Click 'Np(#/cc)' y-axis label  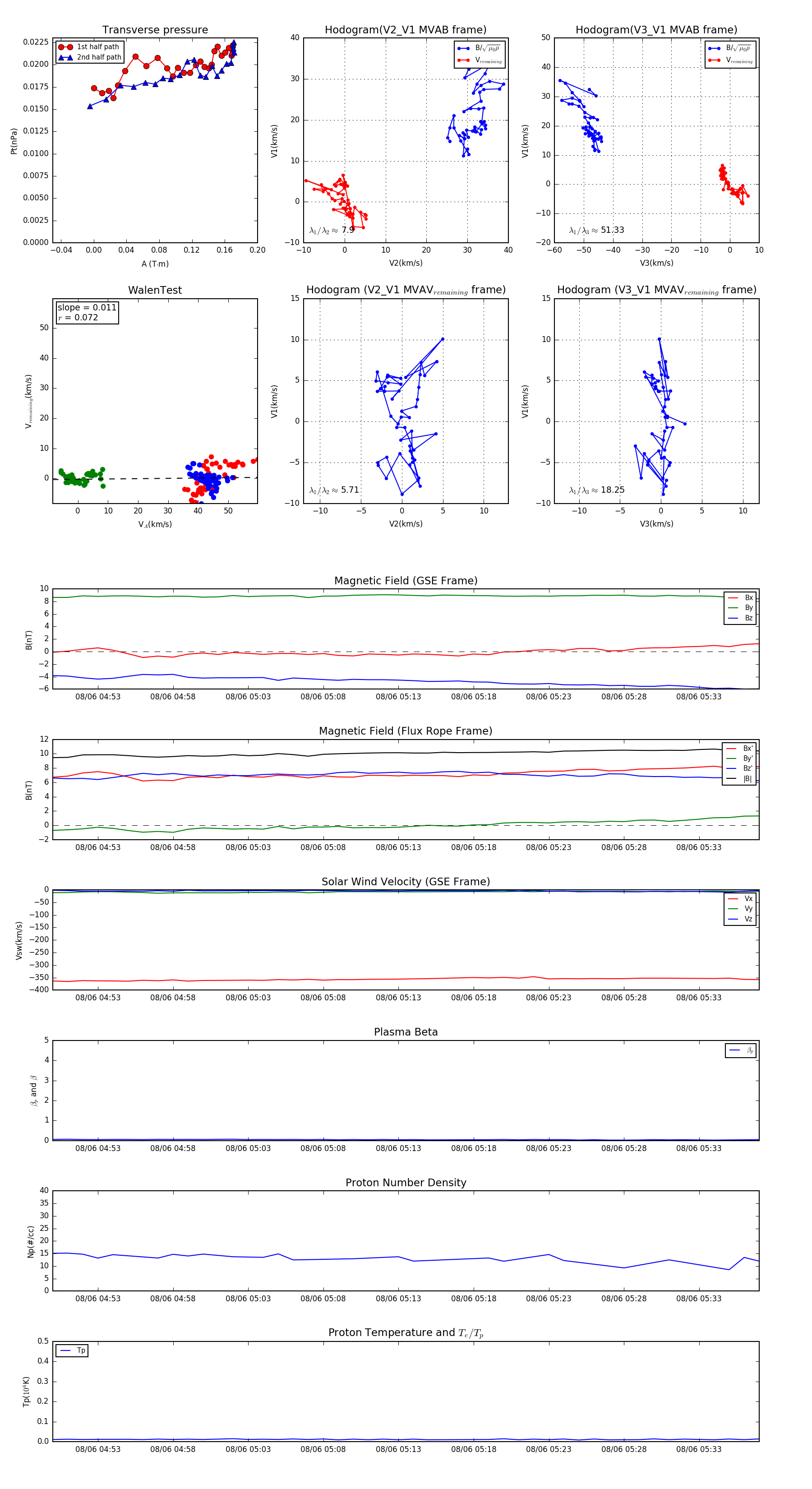(31, 1241)
